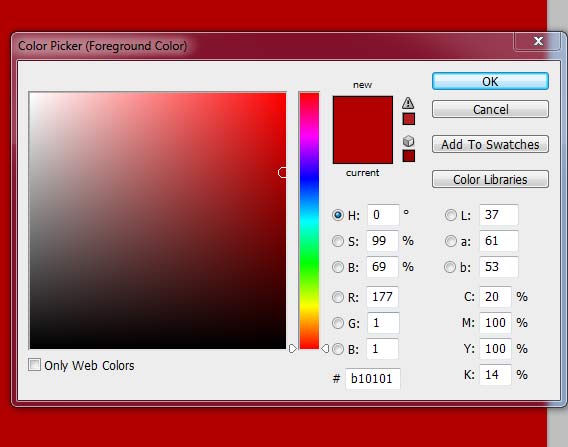Screen dimensions: 568x447
Task: Select the R red radio button
Action: click(338, 297)
